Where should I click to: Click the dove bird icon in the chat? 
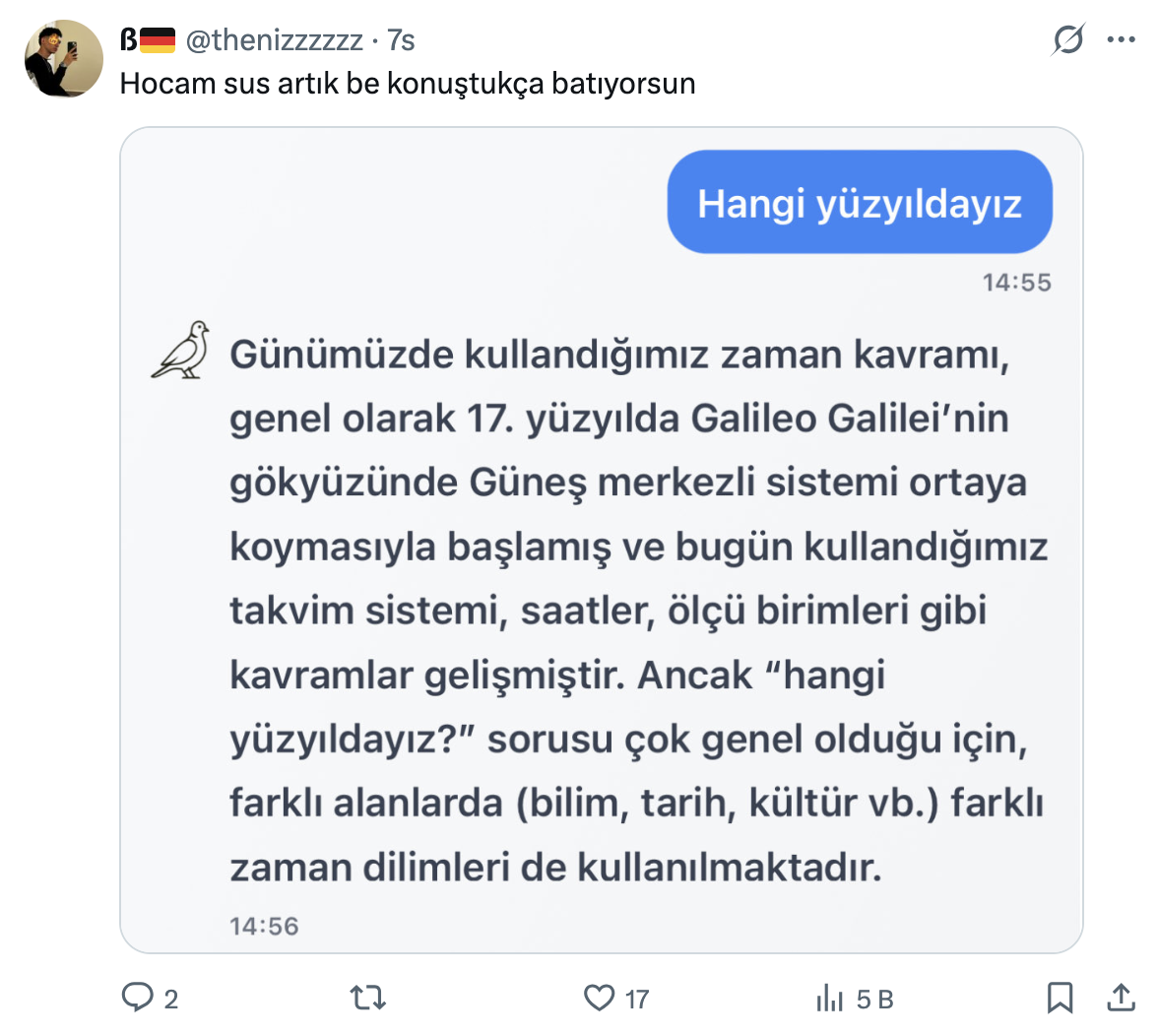pos(182,350)
